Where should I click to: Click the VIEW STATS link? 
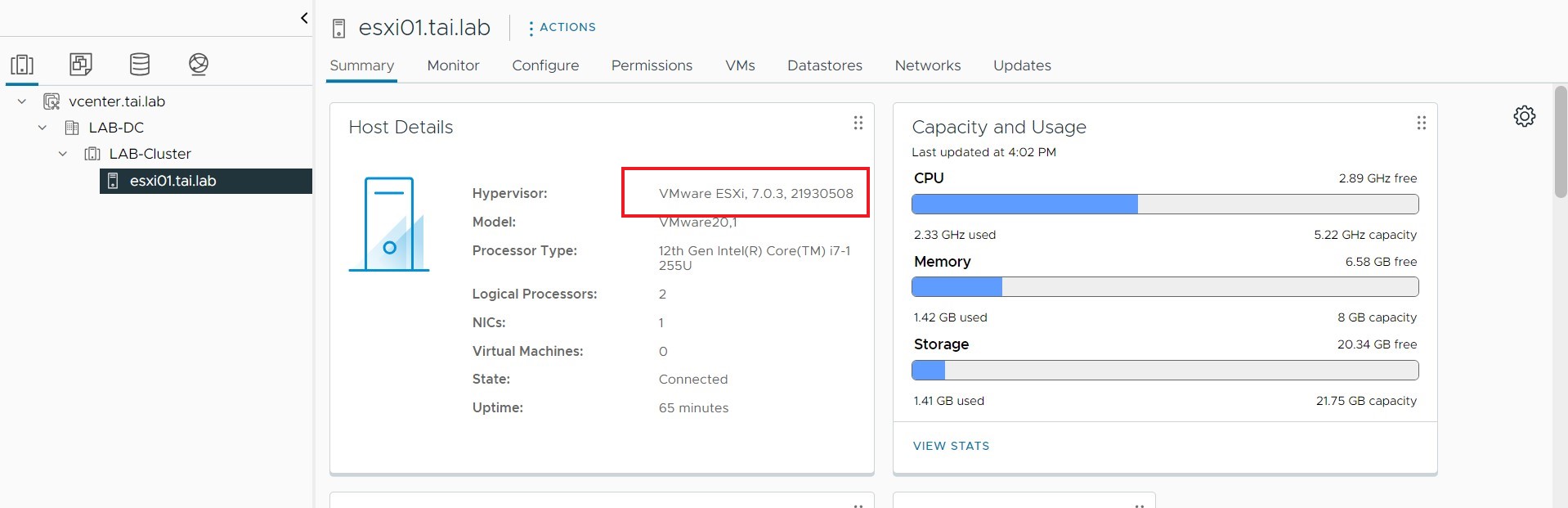point(951,446)
